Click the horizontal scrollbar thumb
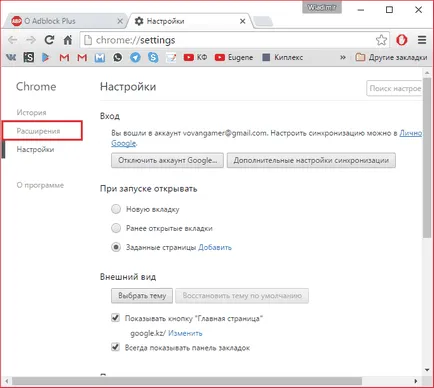Screen dimensions: 434x388 [187, 381]
